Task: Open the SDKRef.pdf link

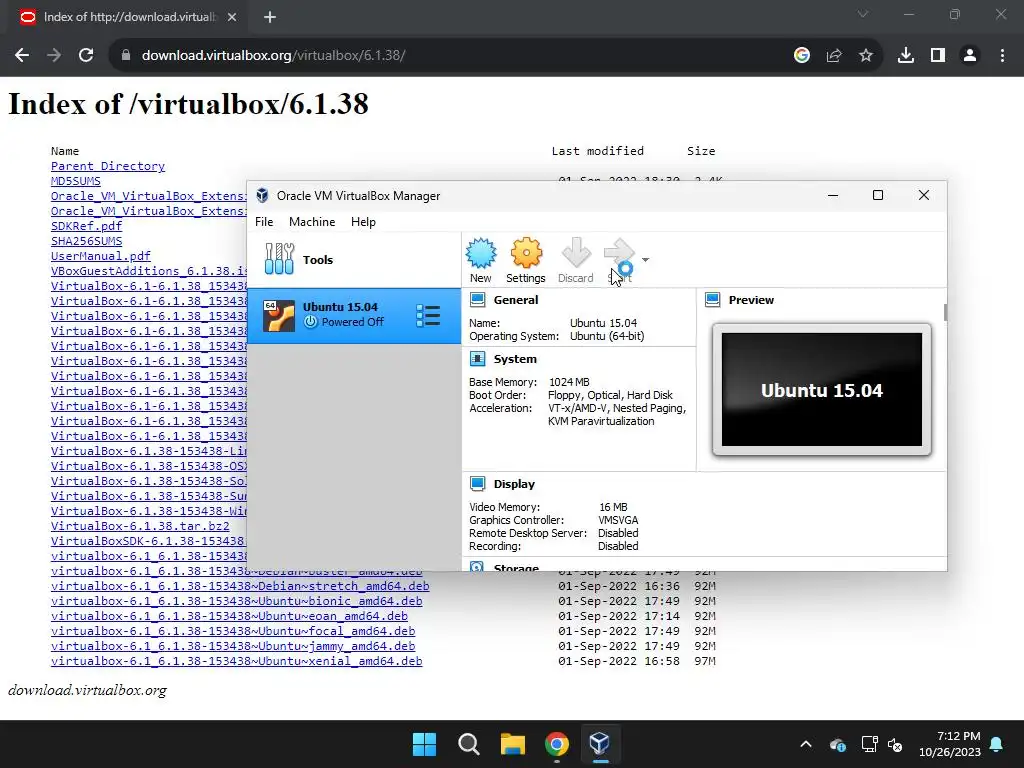Action: [x=86, y=226]
